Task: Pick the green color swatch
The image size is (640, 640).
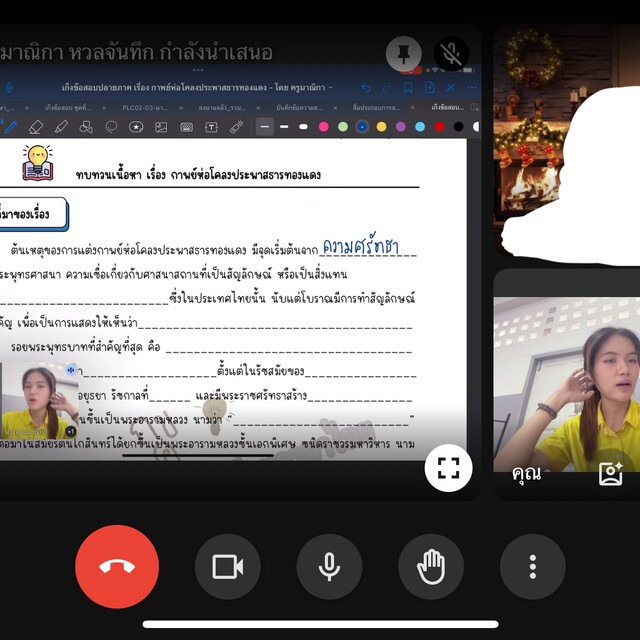Action: click(x=342, y=127)
